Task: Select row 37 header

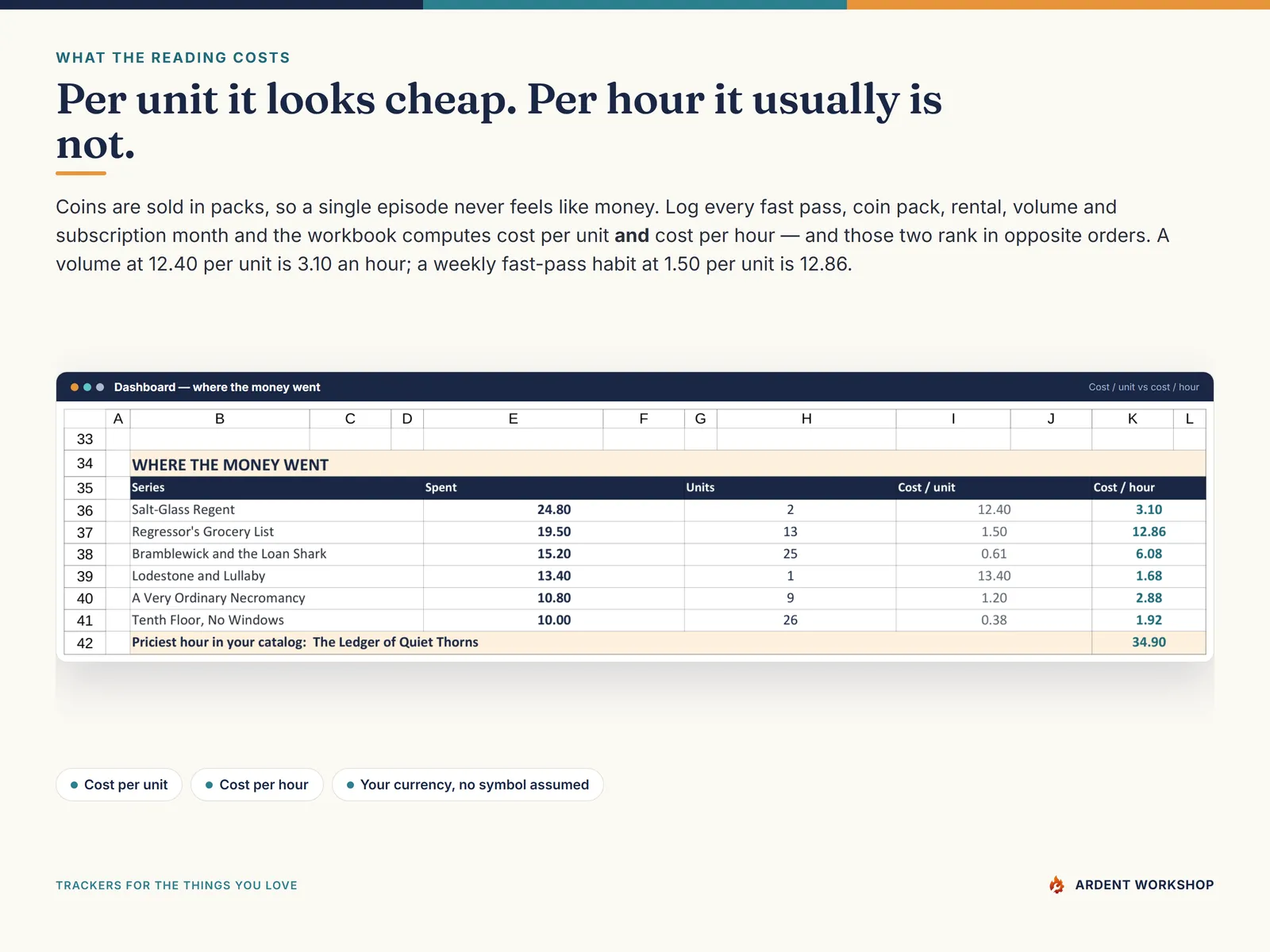Action: point(85,532)
